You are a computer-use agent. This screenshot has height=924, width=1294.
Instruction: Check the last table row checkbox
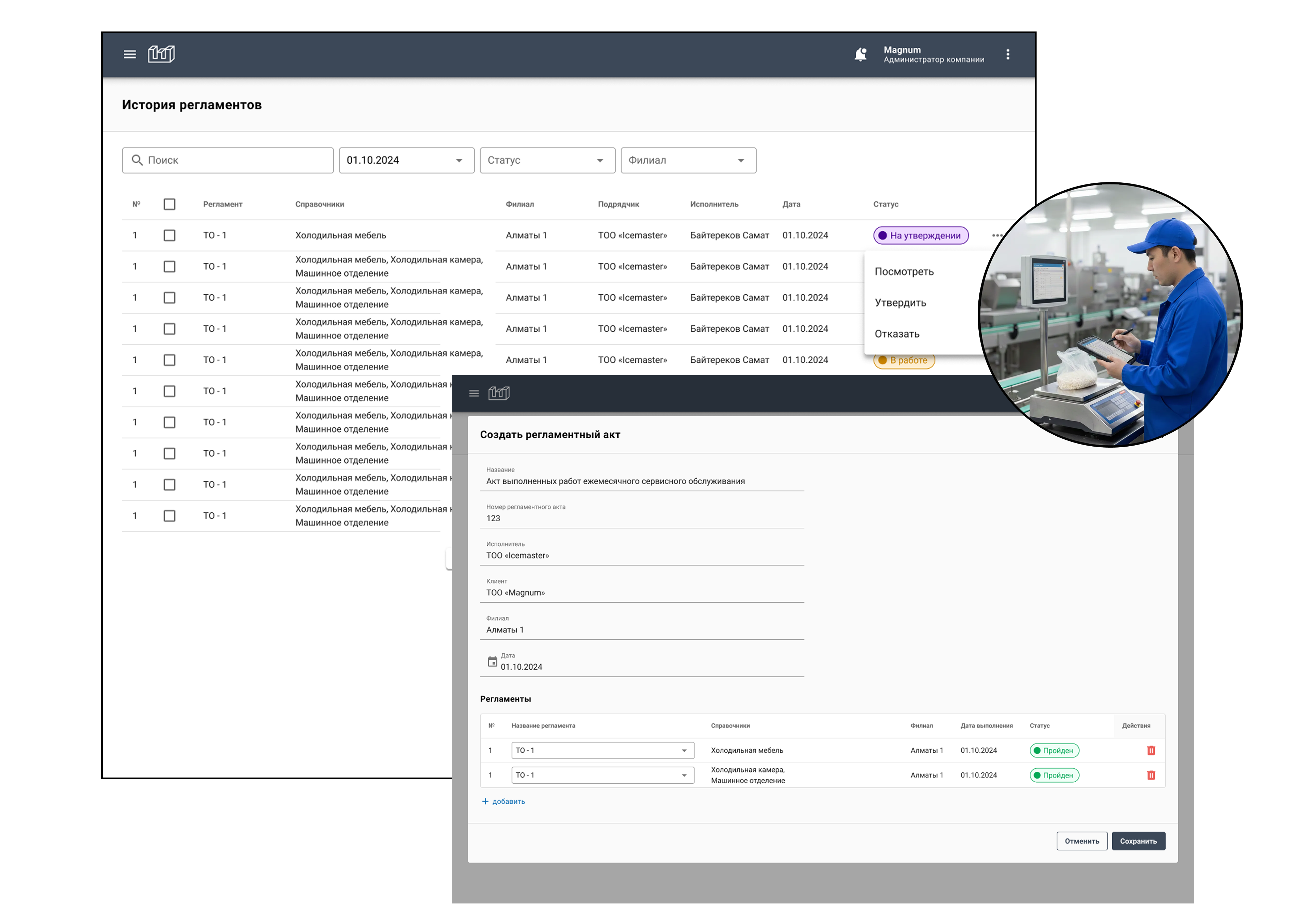pos(169,516)
